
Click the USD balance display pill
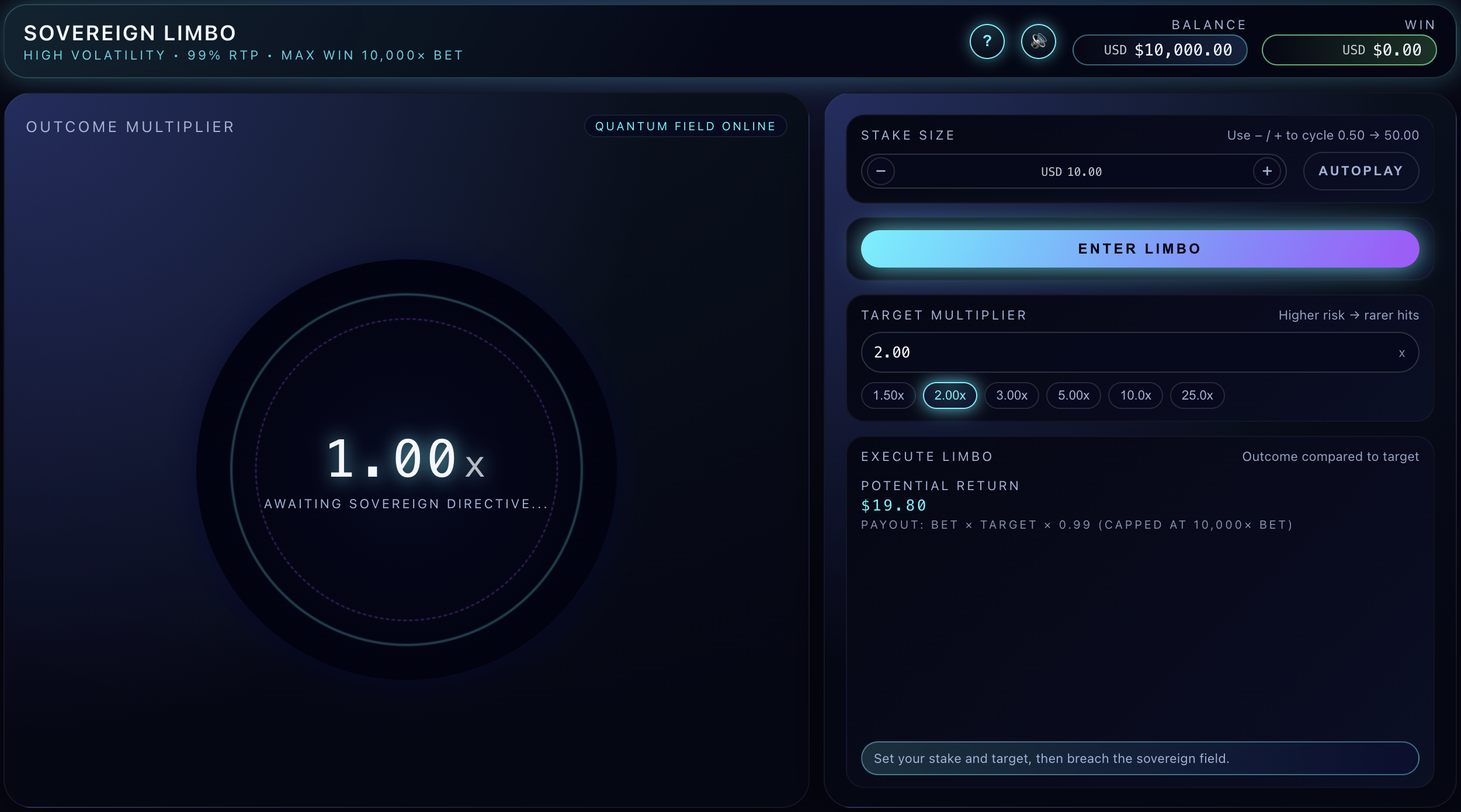(x=1160, y=50)
